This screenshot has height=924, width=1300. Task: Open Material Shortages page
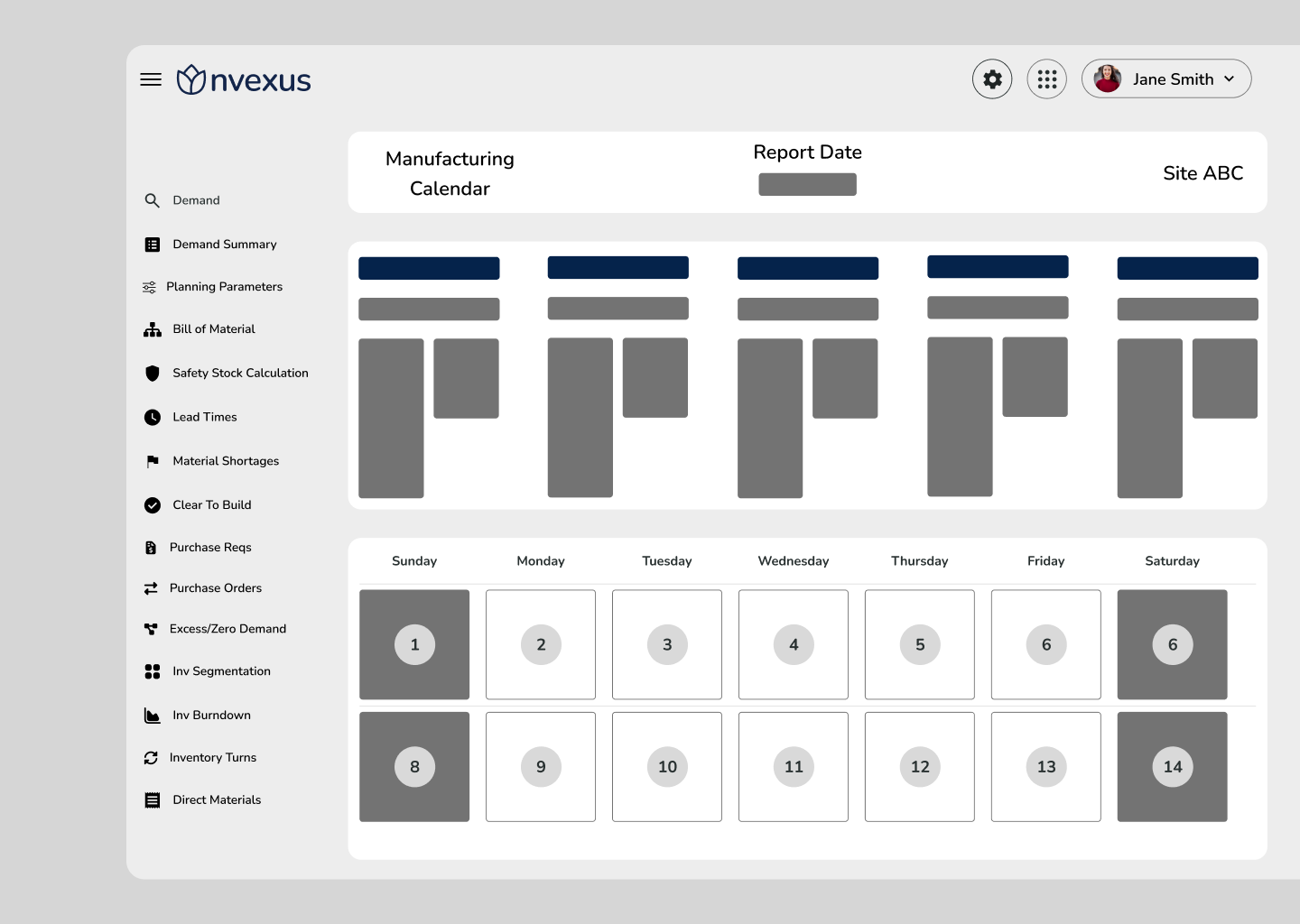coord(226,461)
